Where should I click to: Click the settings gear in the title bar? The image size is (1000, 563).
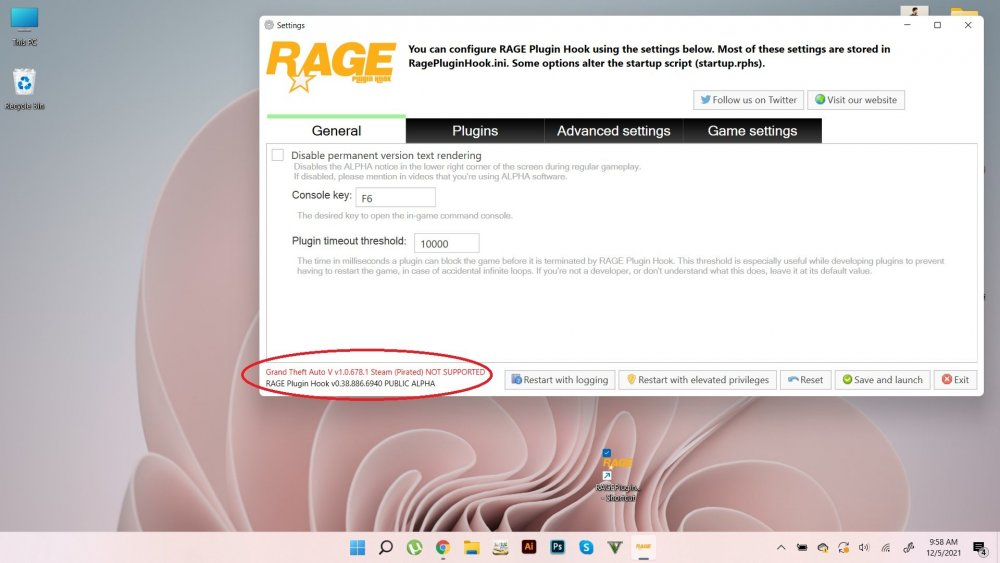point(269,25)
